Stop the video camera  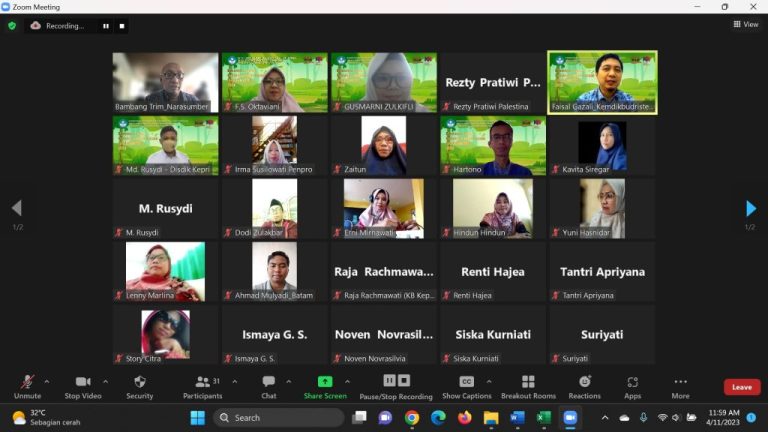pos(83,387)
